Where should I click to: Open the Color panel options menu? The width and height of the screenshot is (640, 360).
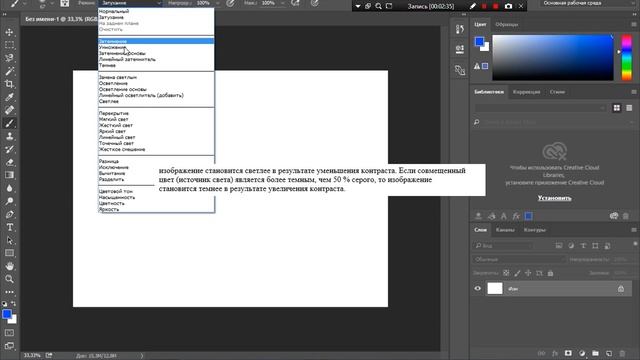pyautogui.click(x=634, y=24)
